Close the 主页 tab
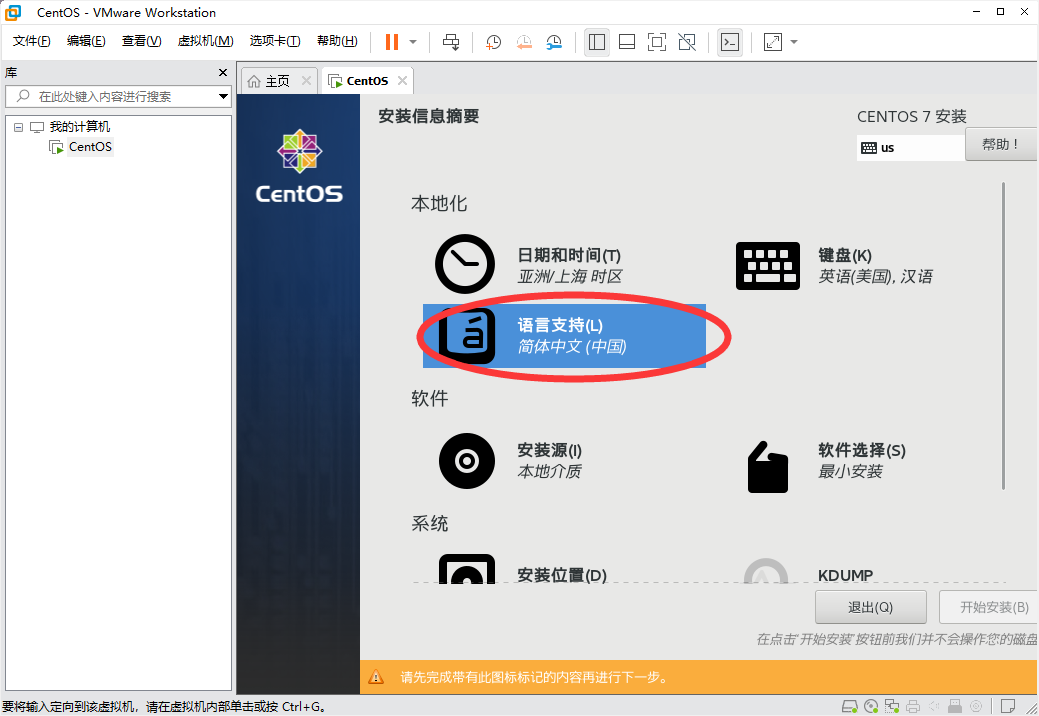Screen dimensions: 1039x716 click(306, 80)
